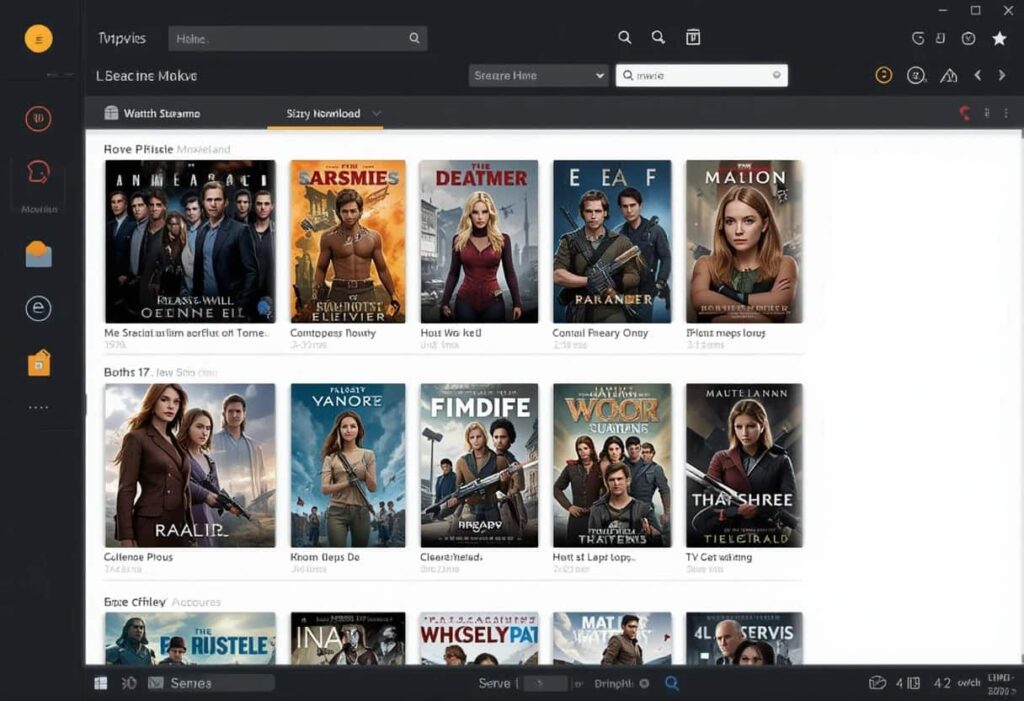The image size is (1024, 701).
Task: Focus the Holne search input
Action: (x=298, y=39)
